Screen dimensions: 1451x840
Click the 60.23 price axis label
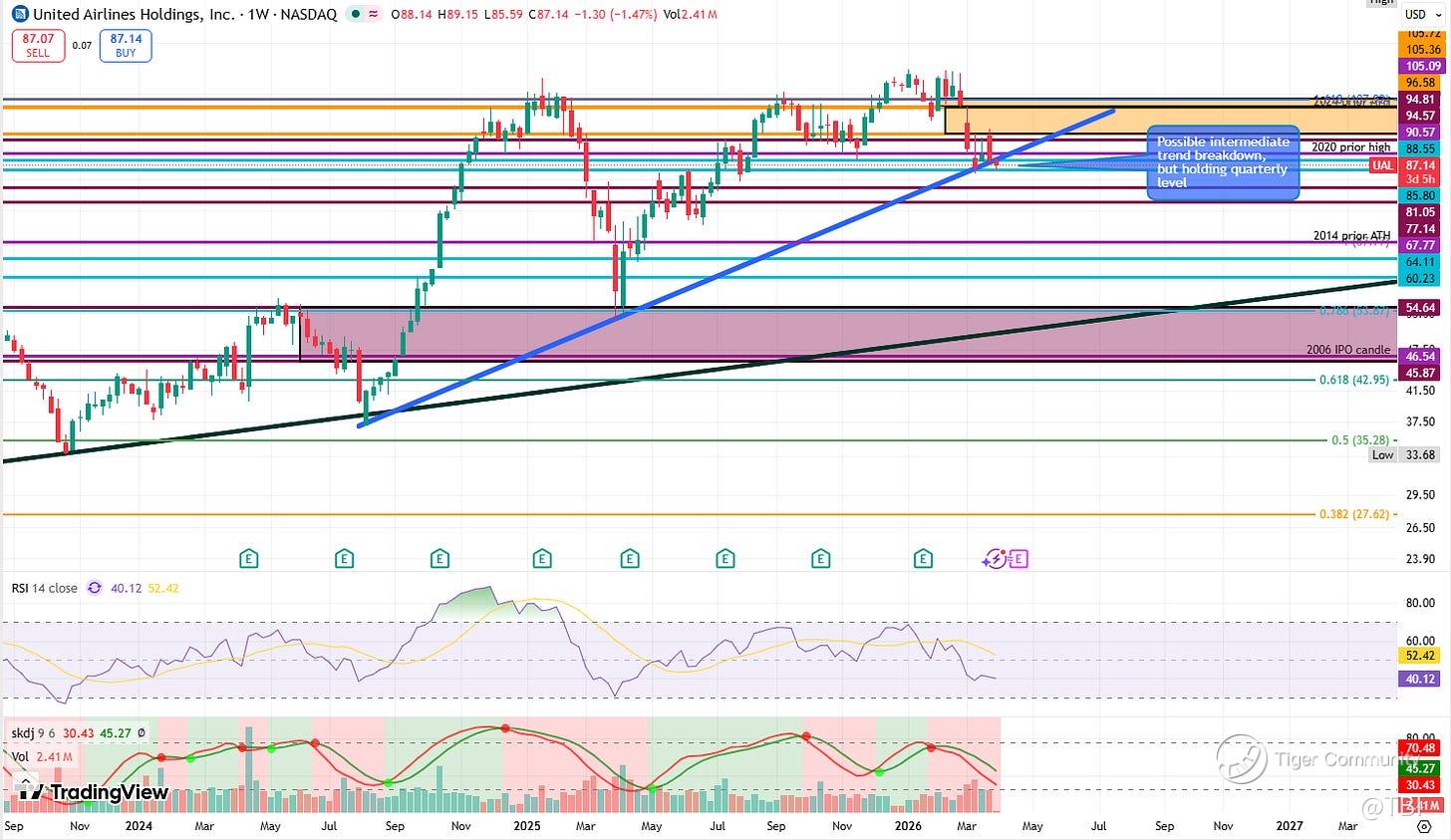pos(1420,278)
